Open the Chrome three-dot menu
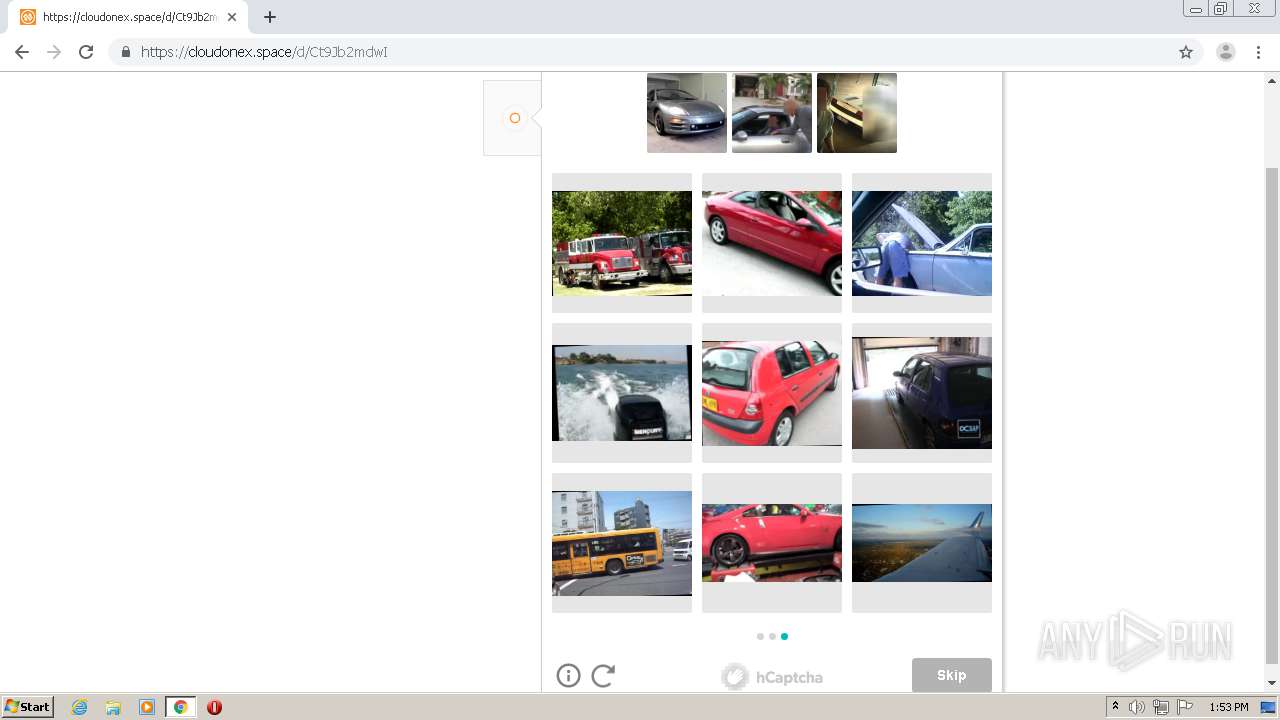This screenshot has height=720, width=1280. click(x=1258, y=52)
